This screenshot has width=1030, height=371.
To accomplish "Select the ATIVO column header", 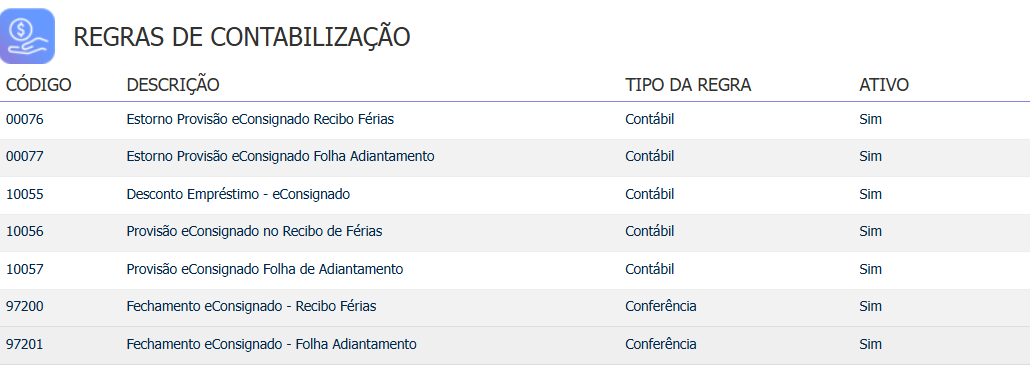I will [x=884, y=85].
